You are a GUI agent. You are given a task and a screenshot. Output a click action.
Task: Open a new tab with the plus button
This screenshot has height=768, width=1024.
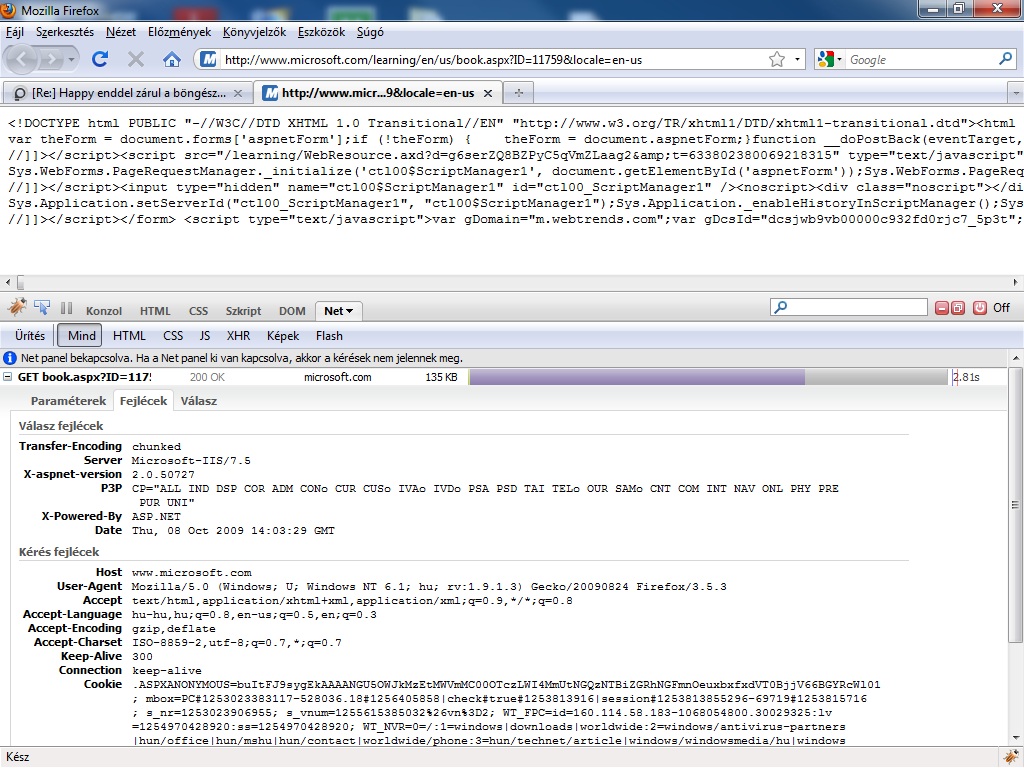(x=519, y=93)
